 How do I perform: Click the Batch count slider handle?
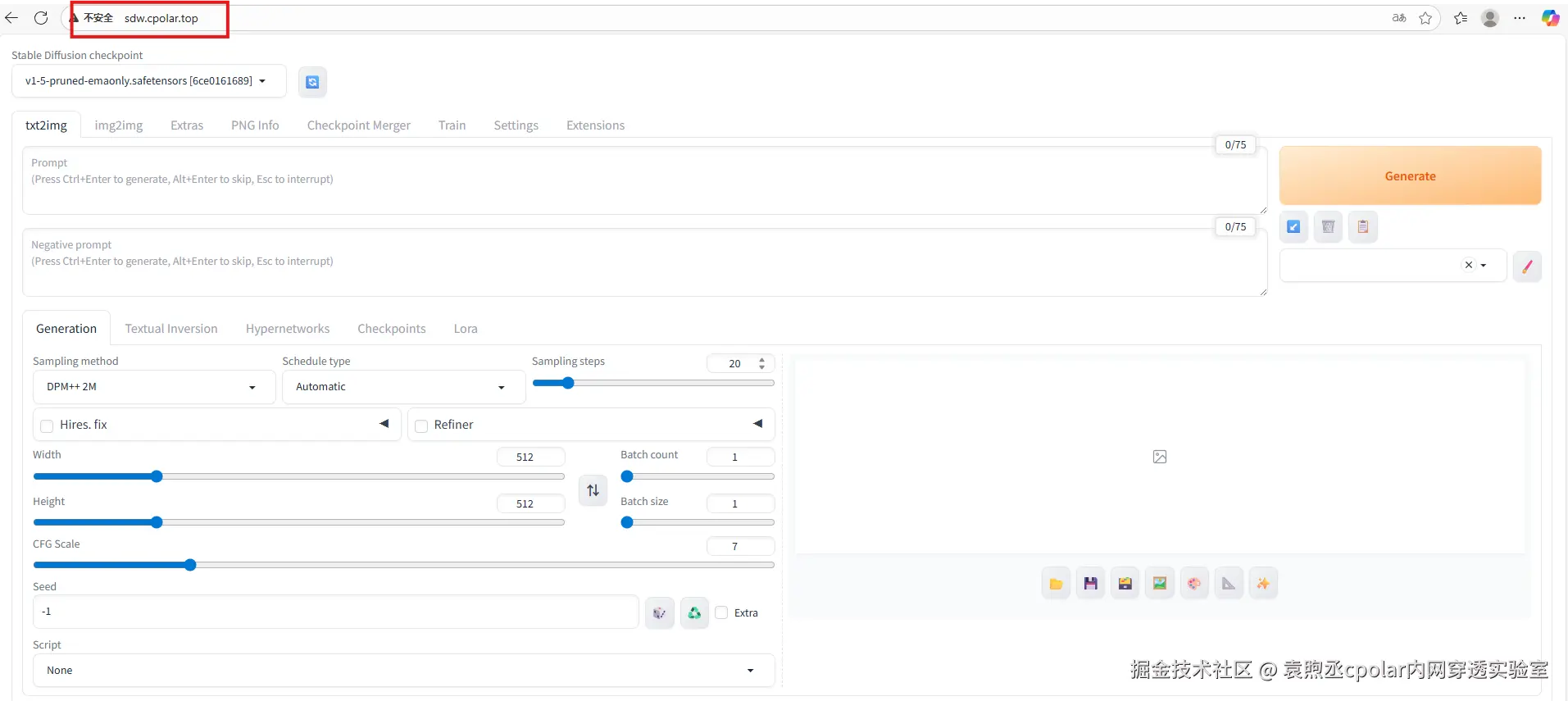pyautogui.click(x=627, y=476)
